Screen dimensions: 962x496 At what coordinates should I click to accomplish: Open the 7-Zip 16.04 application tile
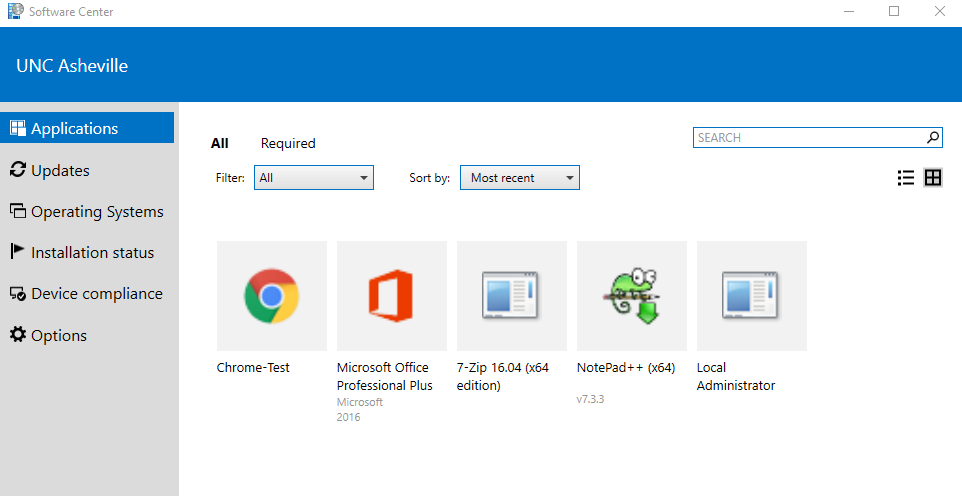511,295
